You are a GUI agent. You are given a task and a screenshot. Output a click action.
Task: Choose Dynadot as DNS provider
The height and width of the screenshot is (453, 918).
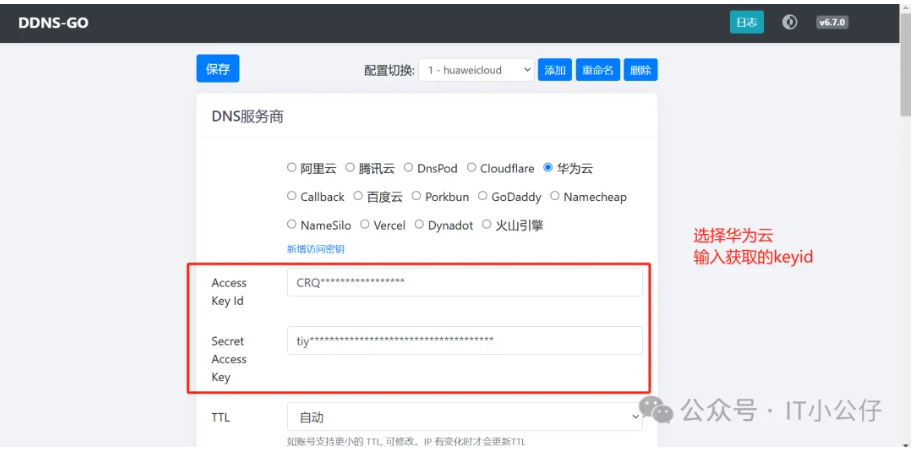[x=419, y=224]
